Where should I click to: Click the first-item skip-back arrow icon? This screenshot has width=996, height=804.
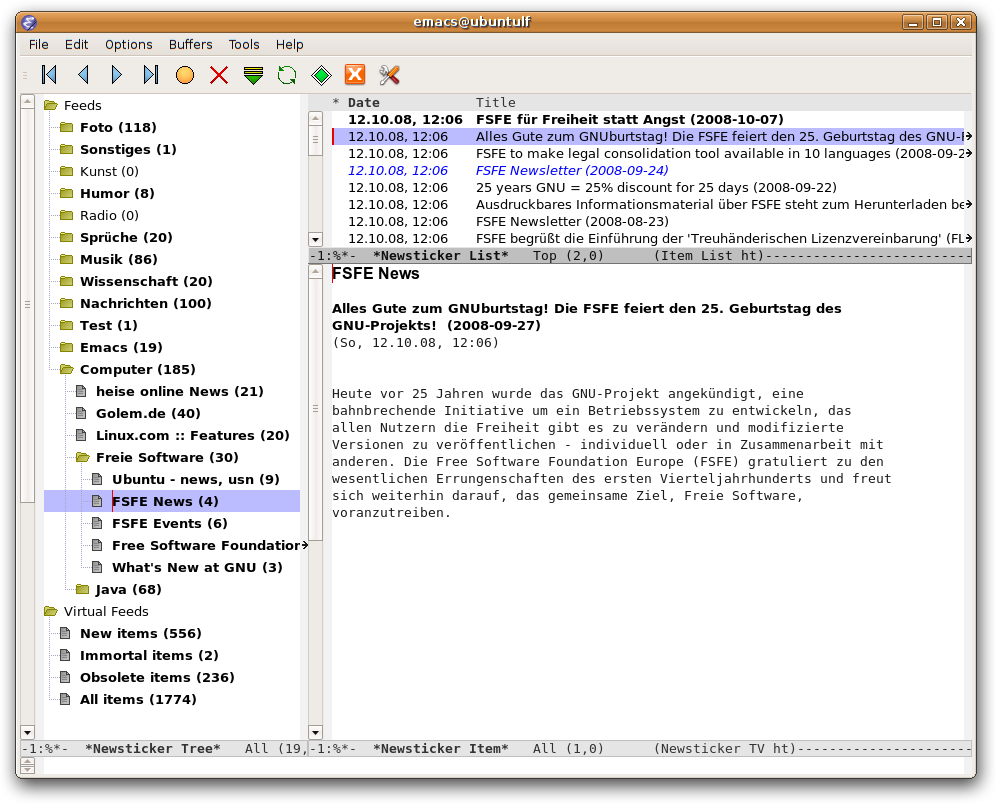pos(49,75)
